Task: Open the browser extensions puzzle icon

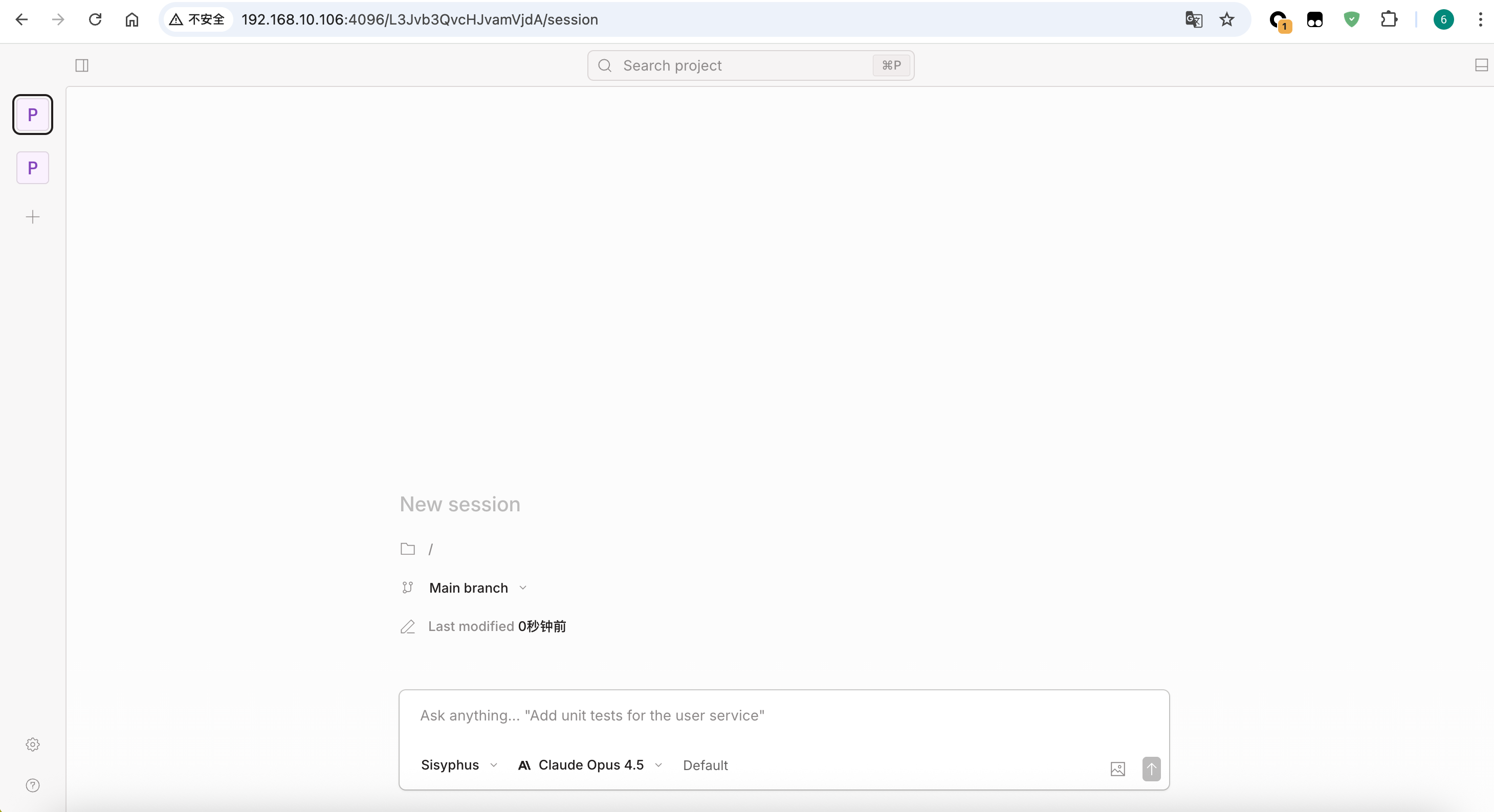Action: pos(1389,20)
